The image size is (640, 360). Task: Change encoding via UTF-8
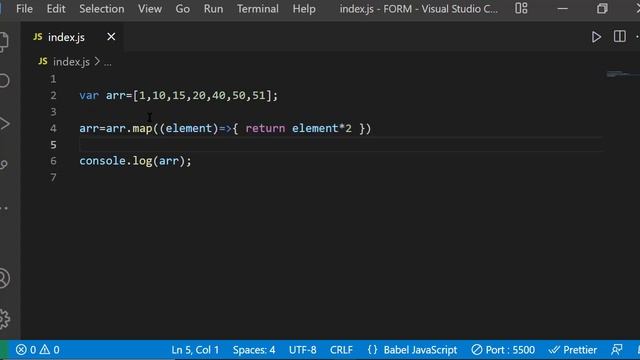302,350
